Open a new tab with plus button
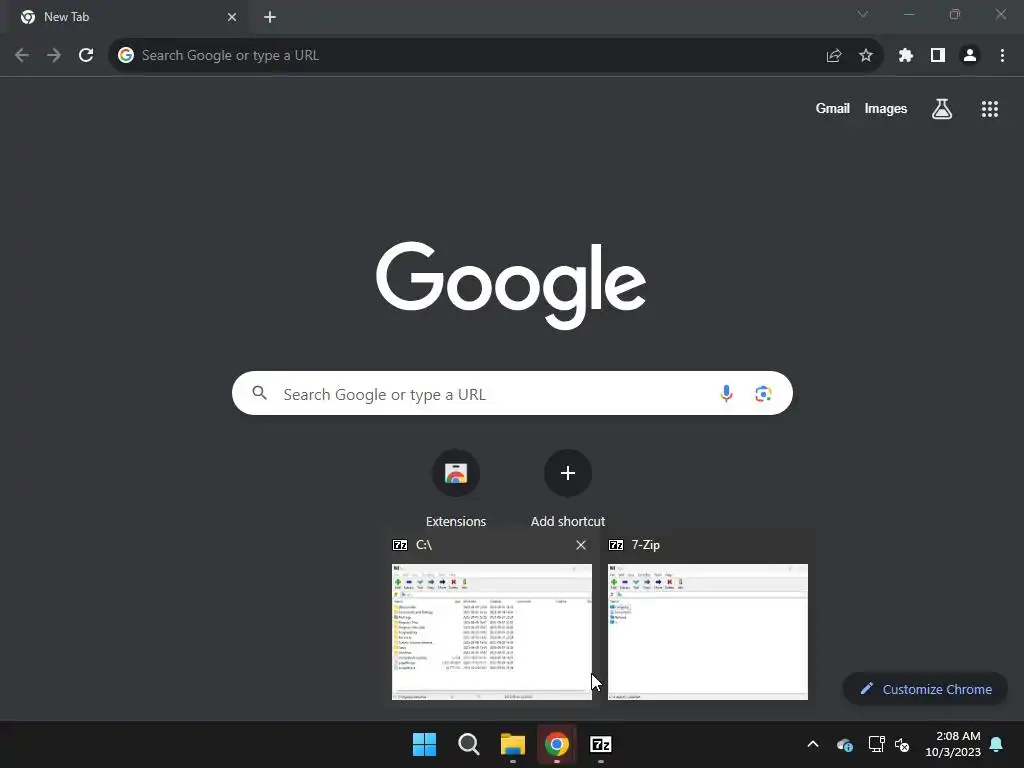Screen dimensions: 1024x768 coord(270,17)
